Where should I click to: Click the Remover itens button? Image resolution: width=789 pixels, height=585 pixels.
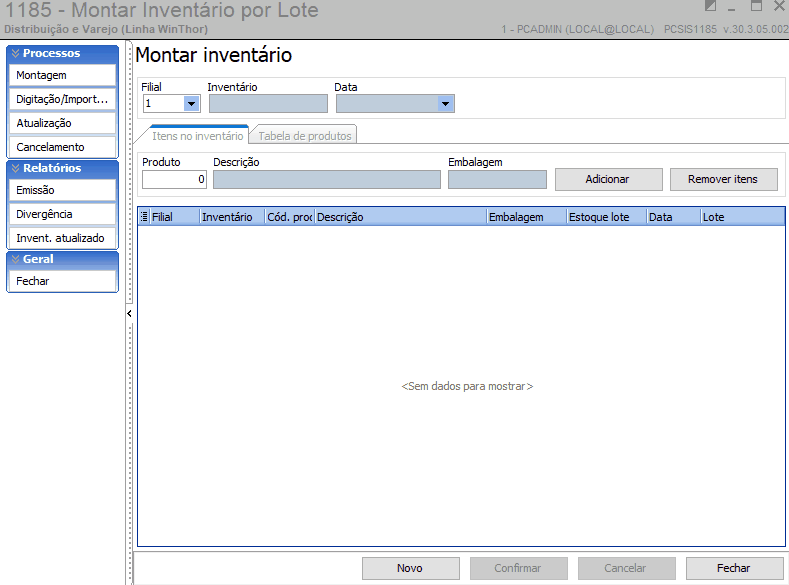pyautogui.click(x=724, y=180)
